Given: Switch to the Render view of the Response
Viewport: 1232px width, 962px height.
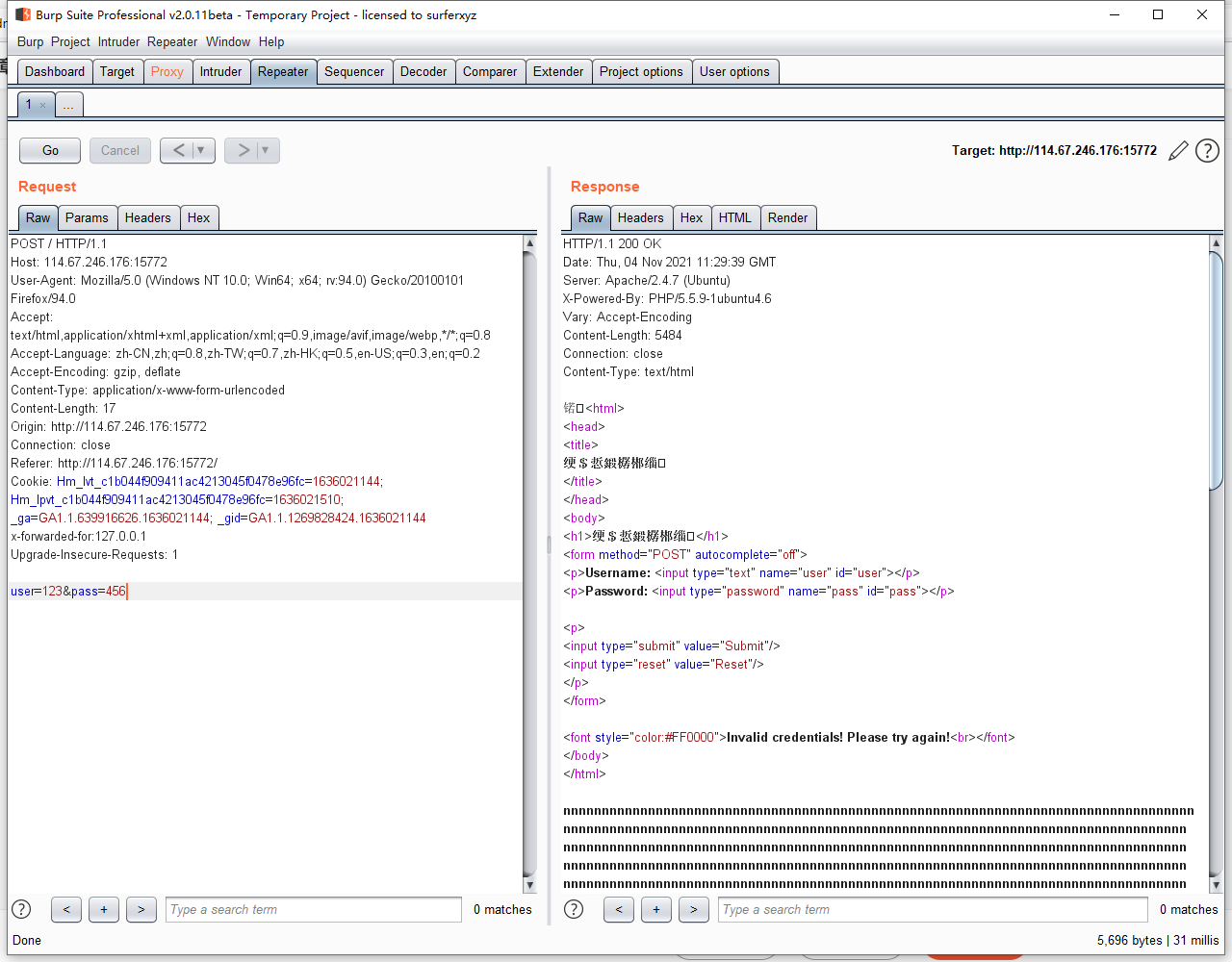Looking at the screenshot, I should (x=788, y=217).
